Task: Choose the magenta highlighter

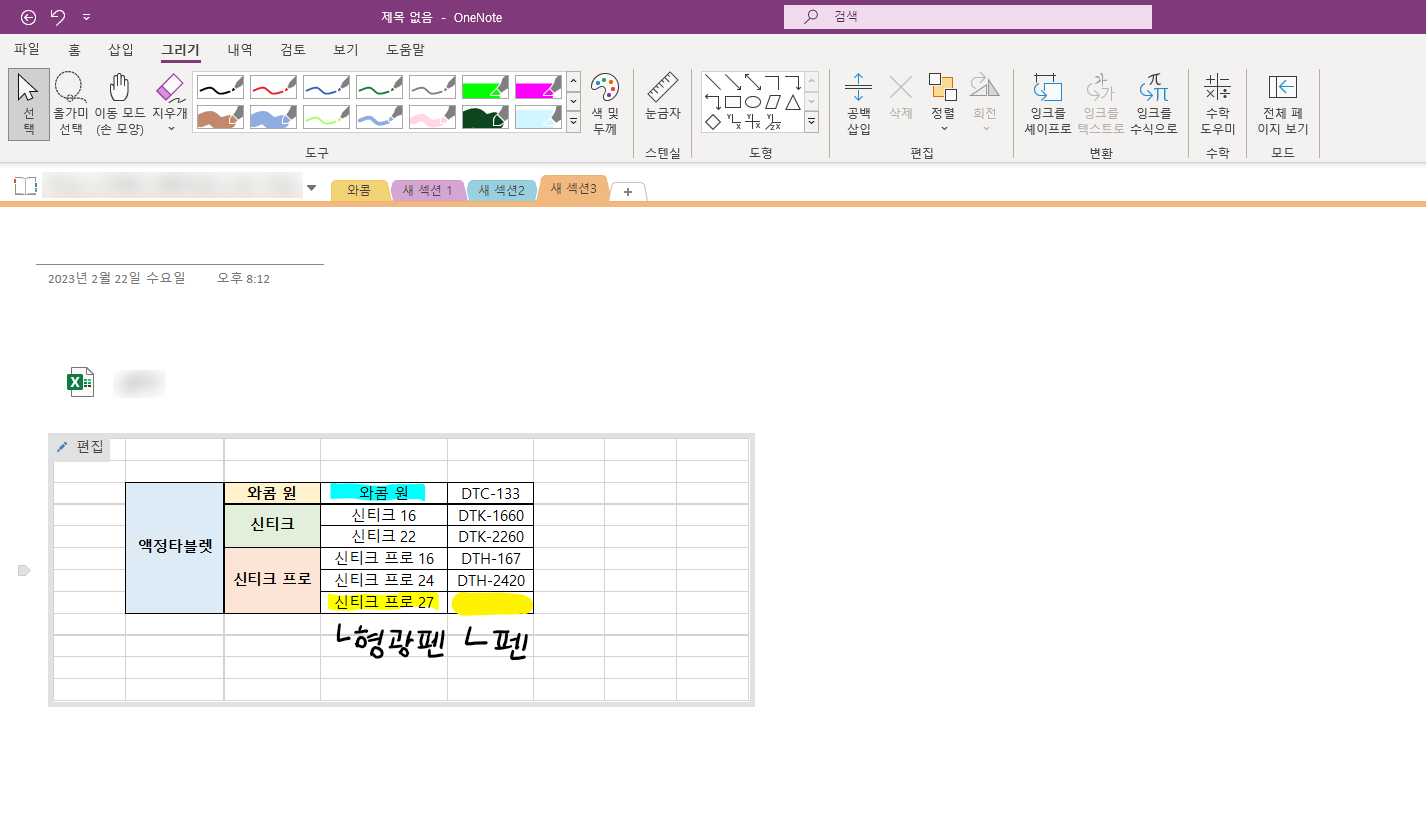Action: pyautogui.click(x=539, y=87)
